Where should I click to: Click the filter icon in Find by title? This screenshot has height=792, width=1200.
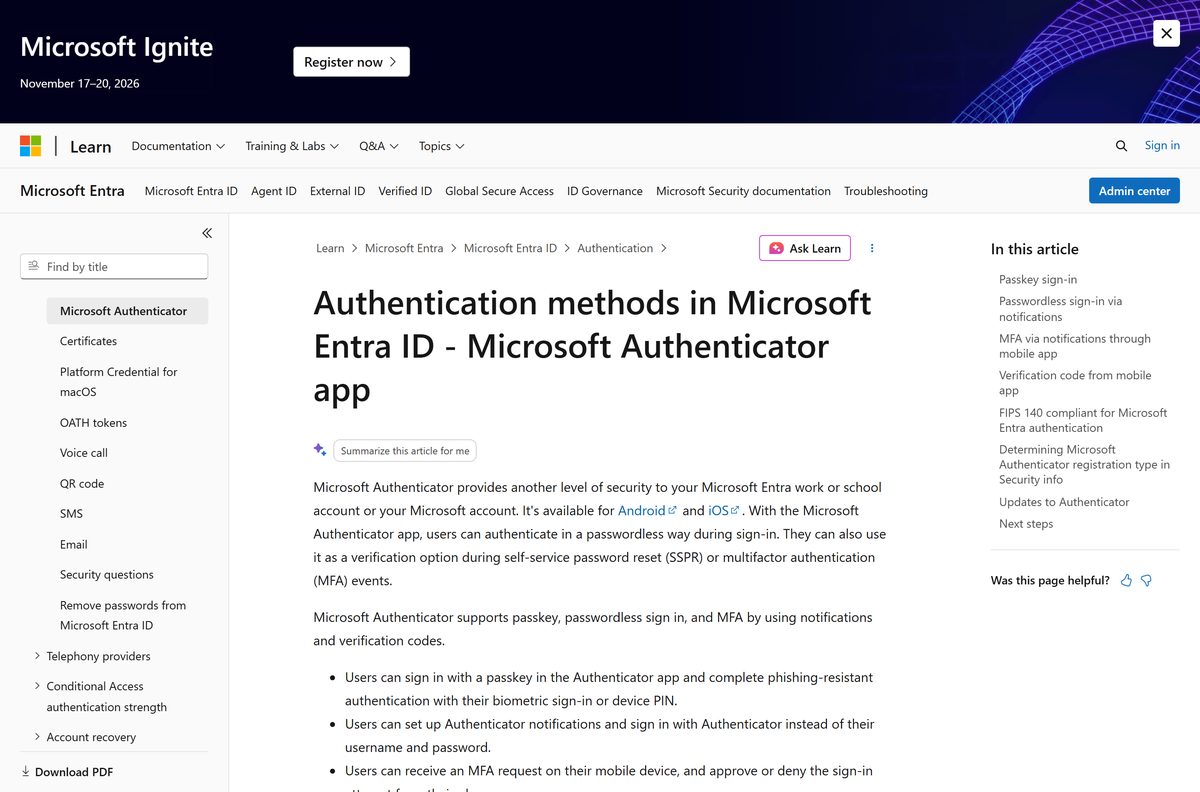point(35,266)
